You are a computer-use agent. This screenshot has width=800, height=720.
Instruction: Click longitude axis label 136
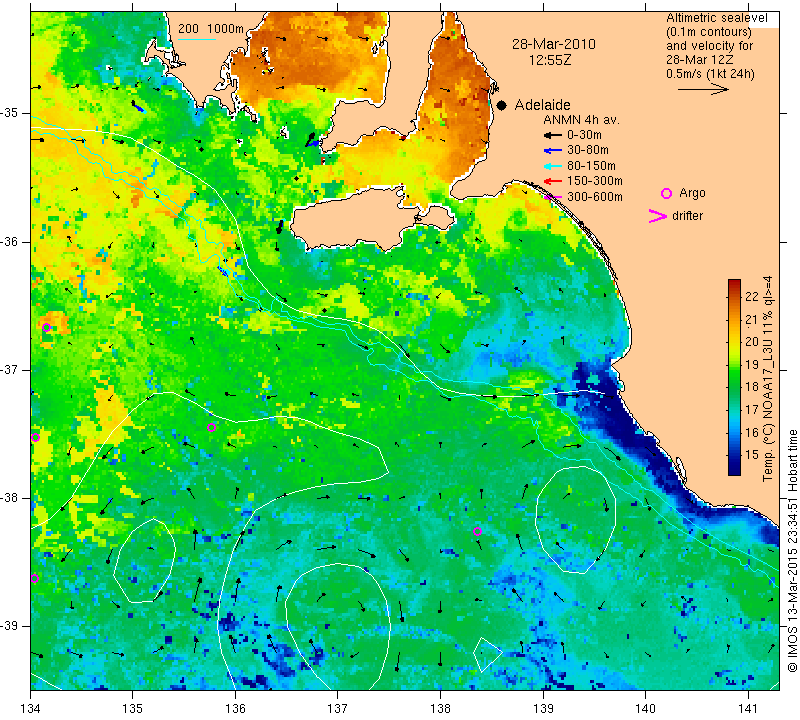[235, 708]
